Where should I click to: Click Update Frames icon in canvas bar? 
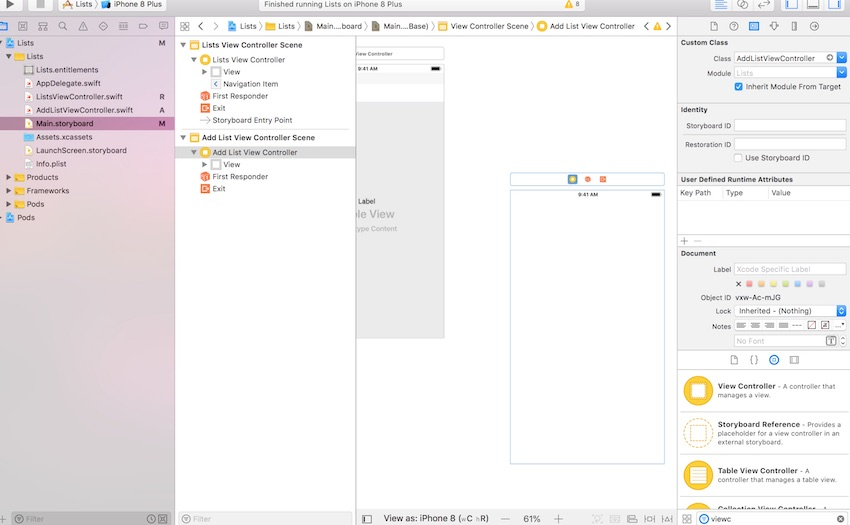tap(597, 519)
